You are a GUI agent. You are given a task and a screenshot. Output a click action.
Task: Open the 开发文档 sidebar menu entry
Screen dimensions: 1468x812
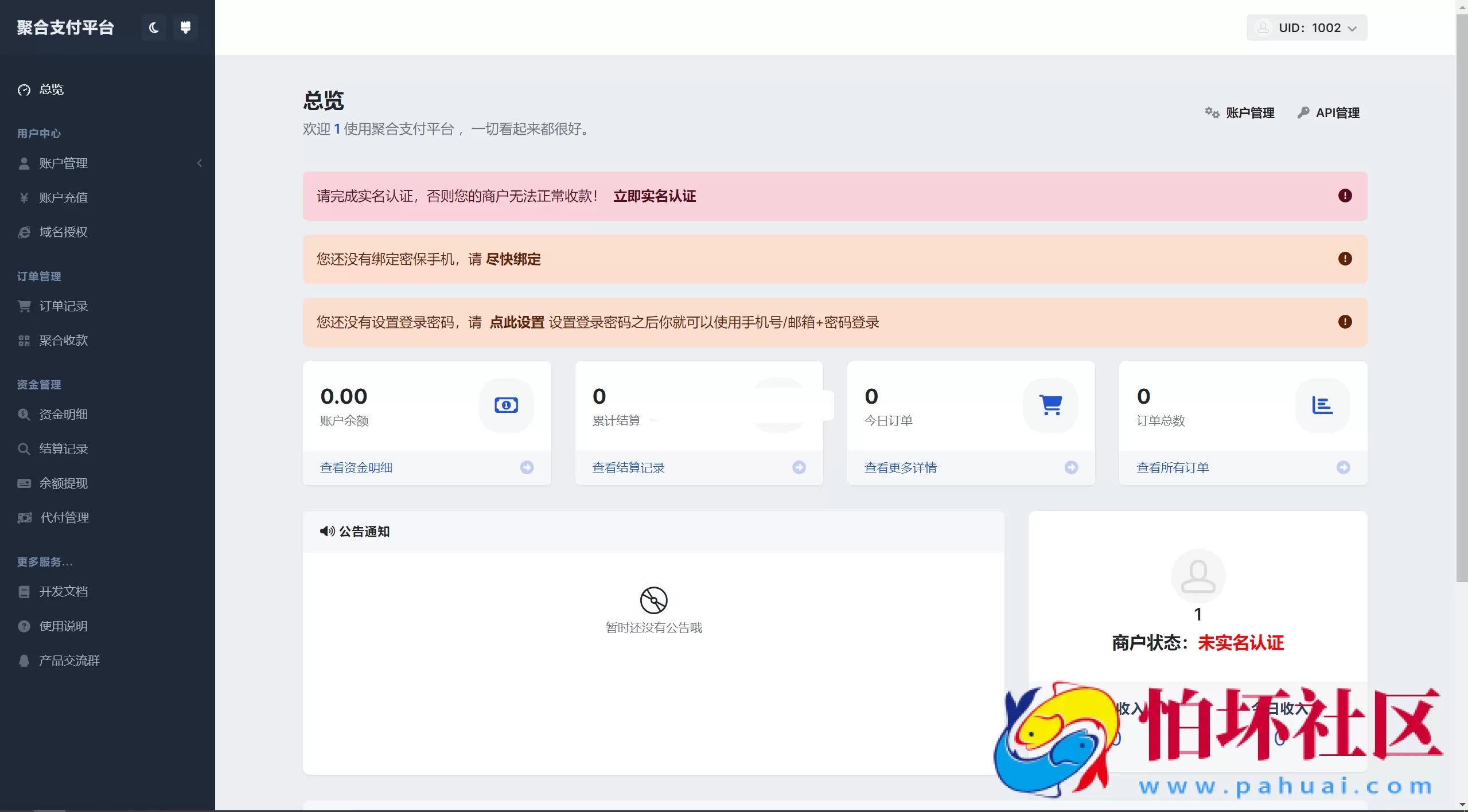tap(63, 591)
